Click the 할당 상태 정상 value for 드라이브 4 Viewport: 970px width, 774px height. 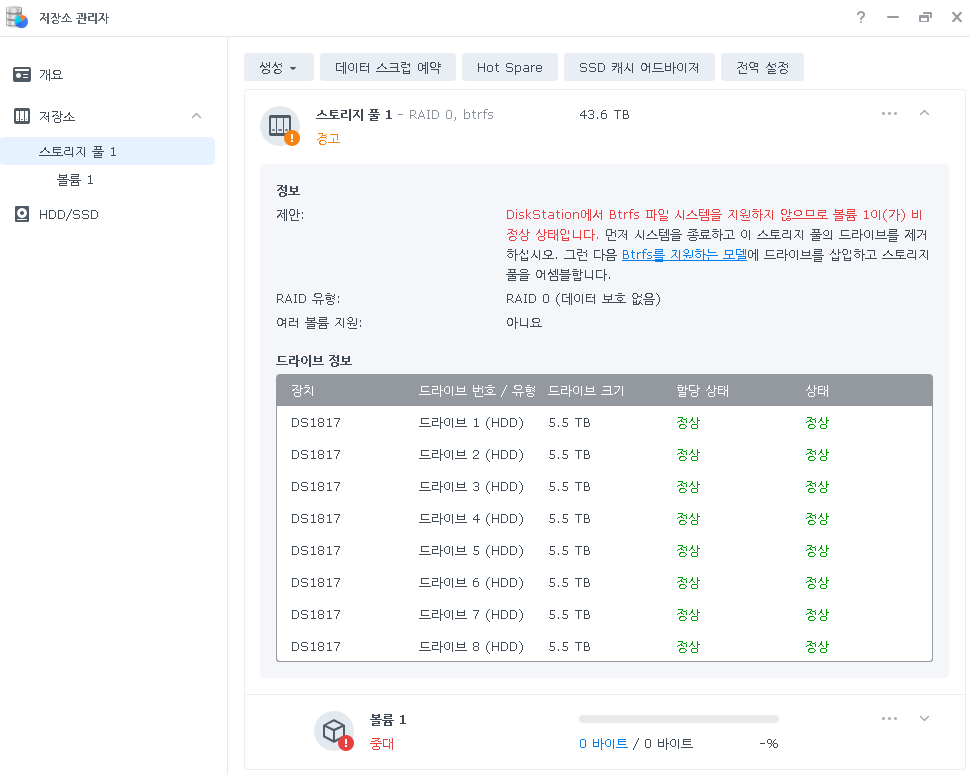[x=688, y=519]
